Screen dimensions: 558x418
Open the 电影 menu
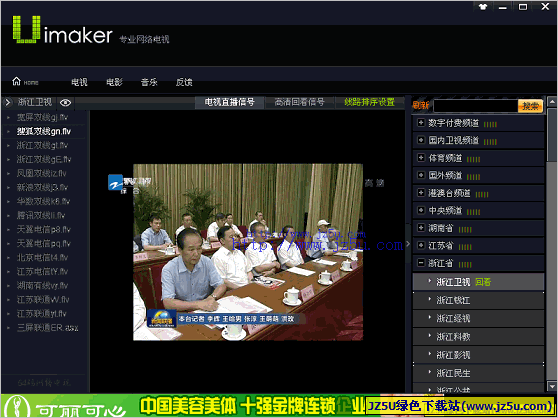point(114,82)
